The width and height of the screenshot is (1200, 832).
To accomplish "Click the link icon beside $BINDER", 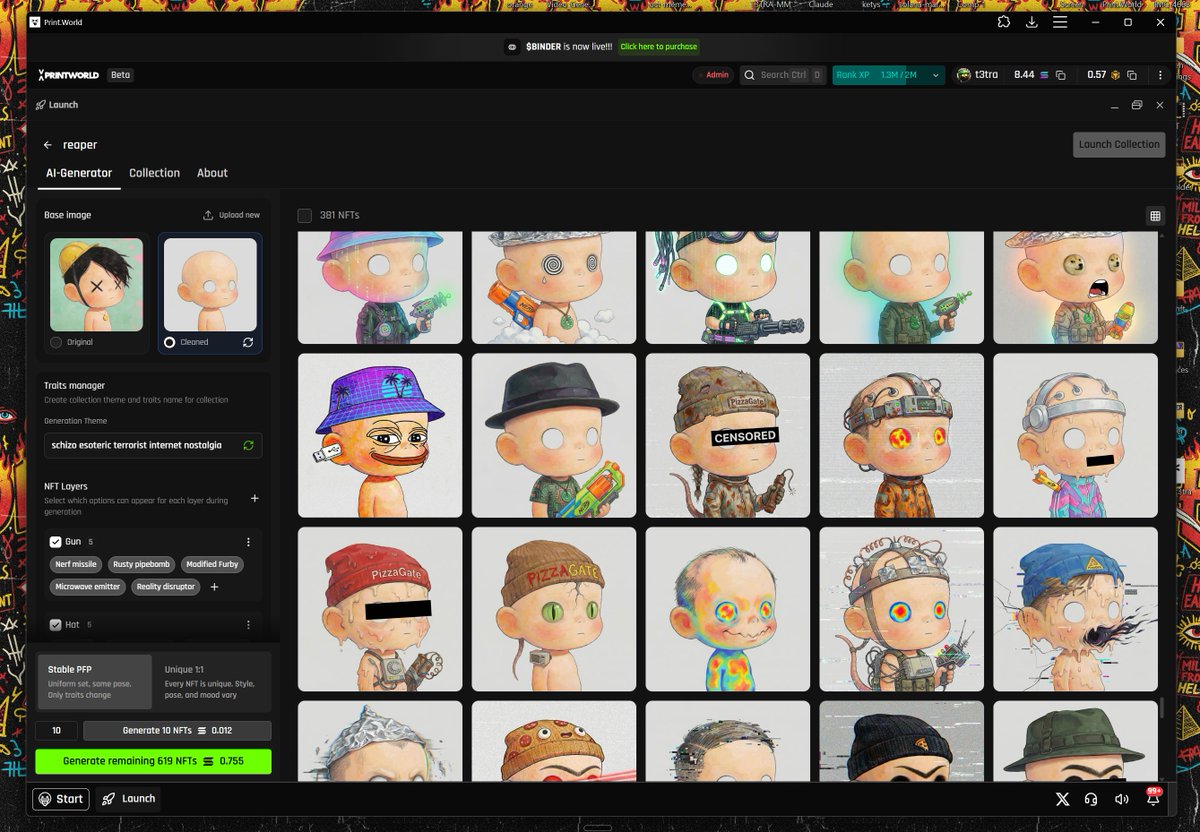I will point(511,47).
